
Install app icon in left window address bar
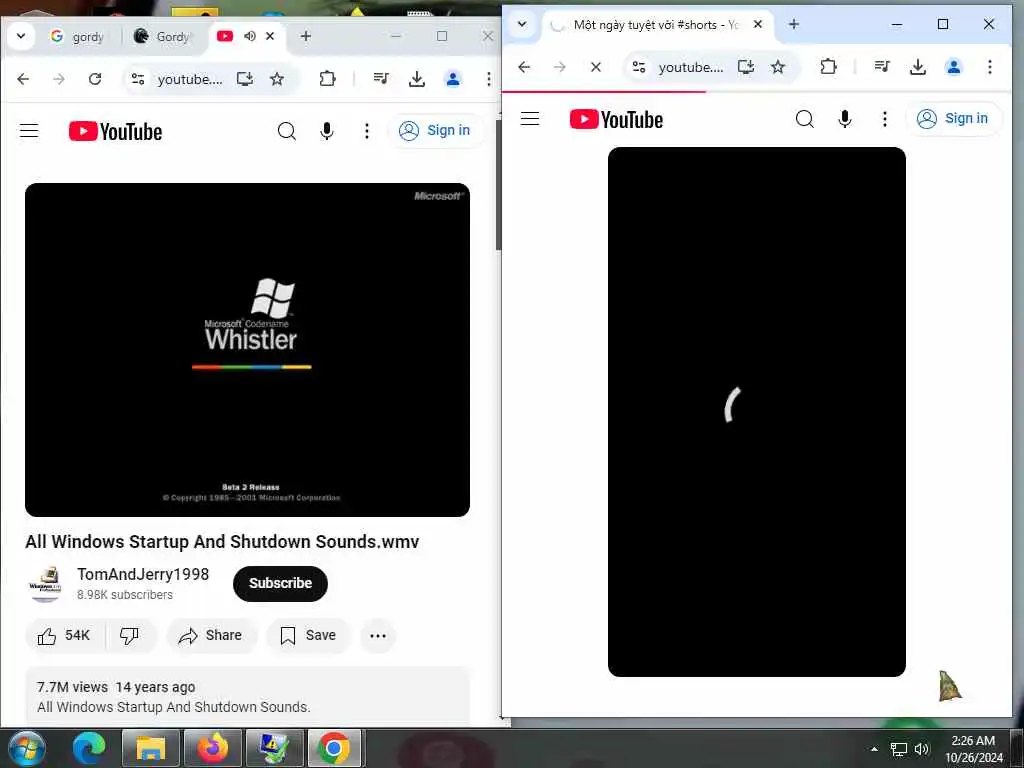point(245,79)
